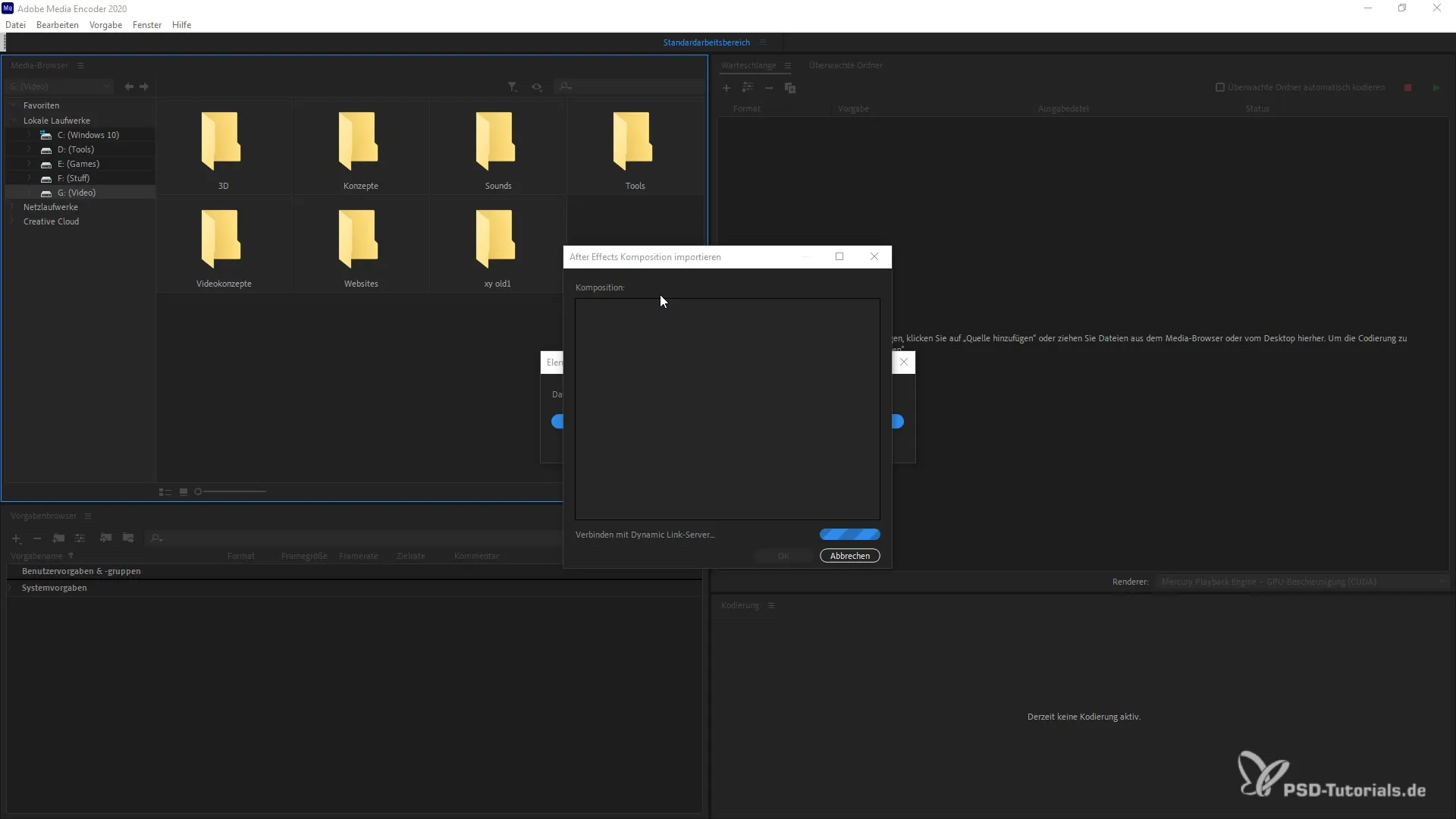The width and height of the screenshot is (1456, 819).
Task: Select the G: (Video) drive entry
Action: [80, 193]
